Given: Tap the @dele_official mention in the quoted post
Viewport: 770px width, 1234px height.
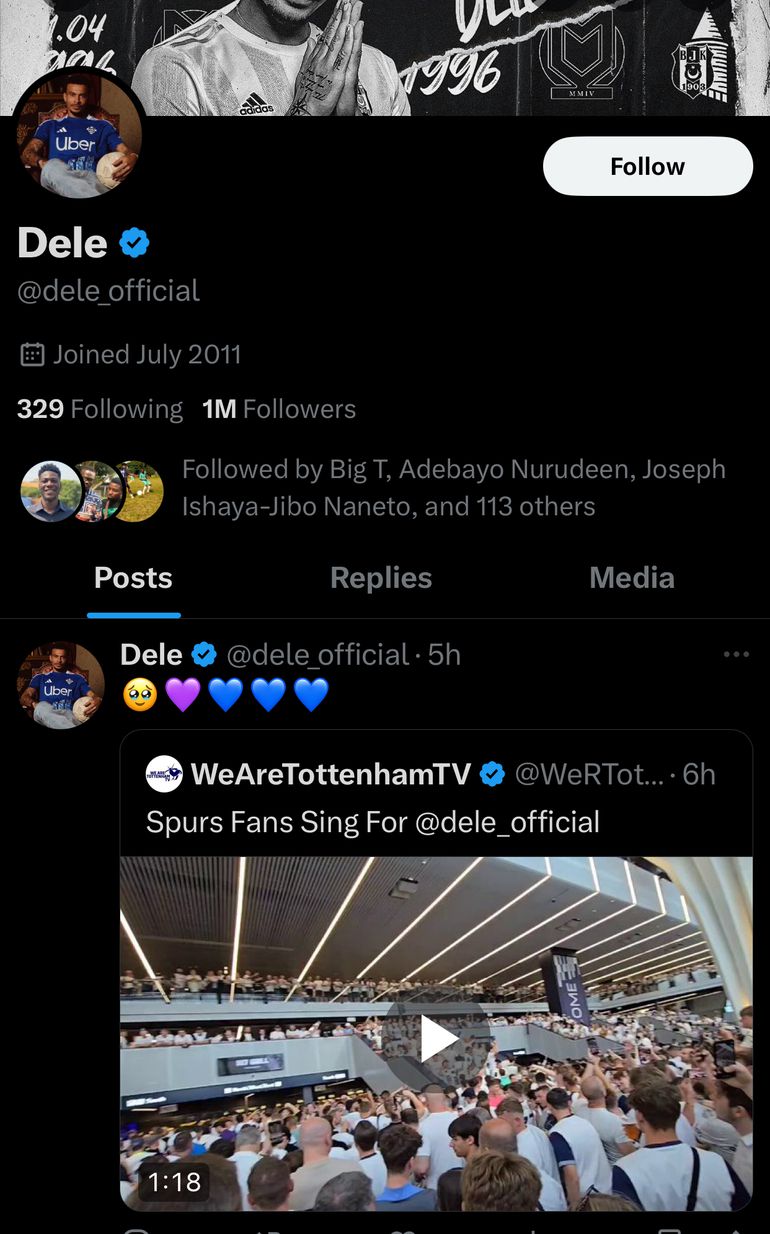Looking at the screenshot, I should (507, 822).
